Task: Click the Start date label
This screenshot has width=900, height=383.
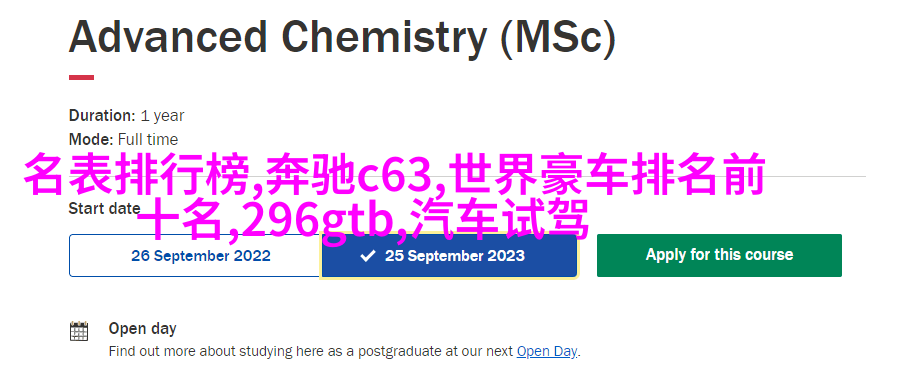Action: pos(104,208)
